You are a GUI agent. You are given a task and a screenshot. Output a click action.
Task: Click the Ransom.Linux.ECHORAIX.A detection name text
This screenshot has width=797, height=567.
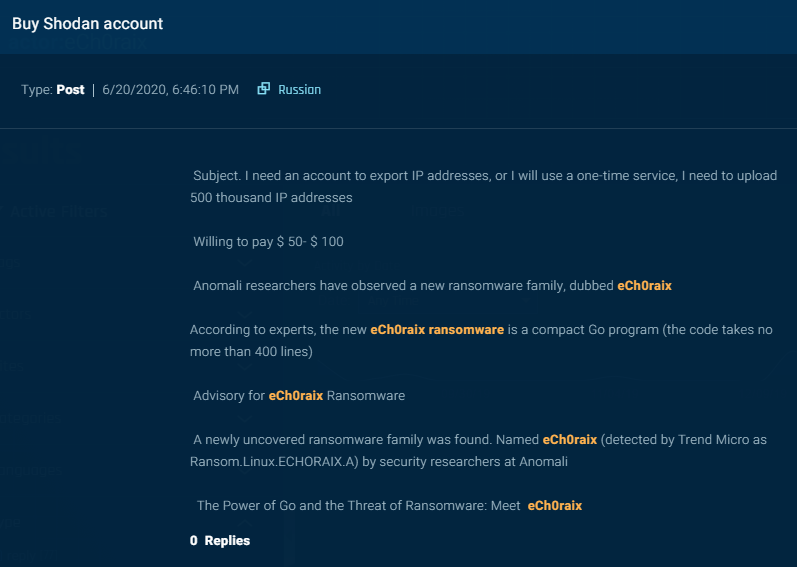[274, 461]
